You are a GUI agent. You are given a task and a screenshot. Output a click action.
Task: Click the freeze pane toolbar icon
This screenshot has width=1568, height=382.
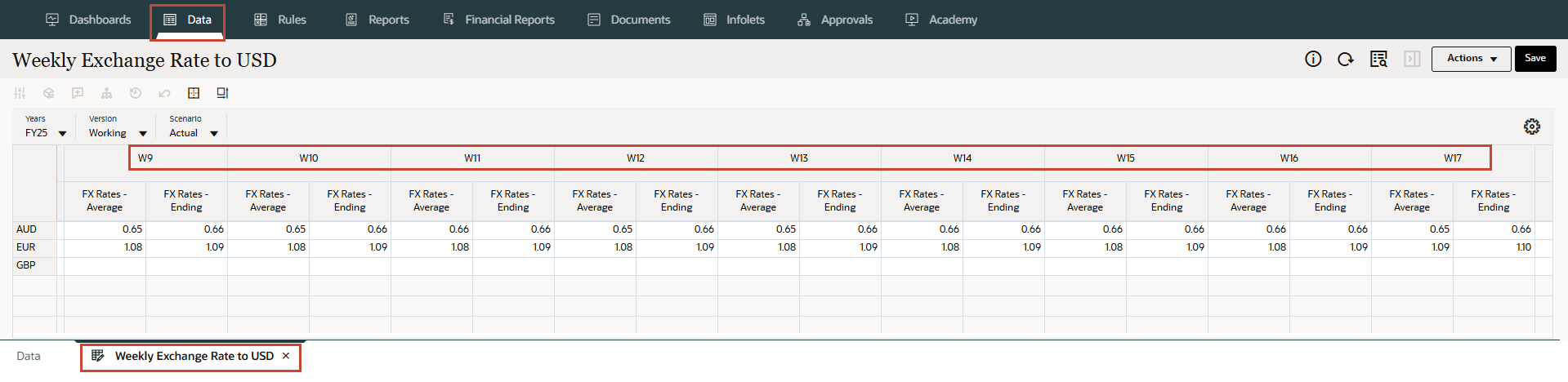(222, 93)
